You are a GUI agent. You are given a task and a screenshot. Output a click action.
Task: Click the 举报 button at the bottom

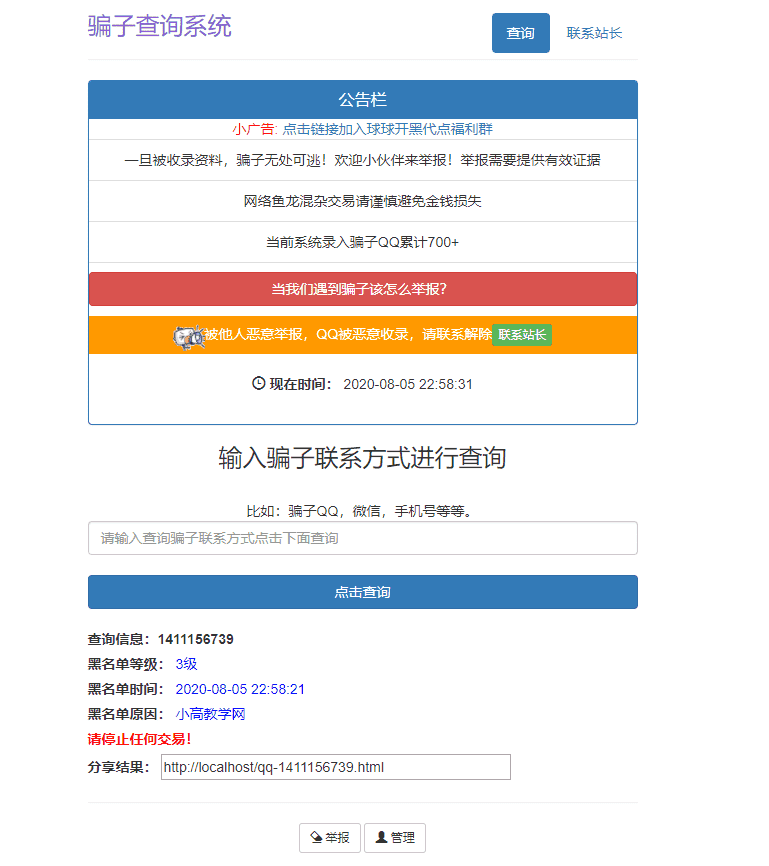[x=330, y=838]
